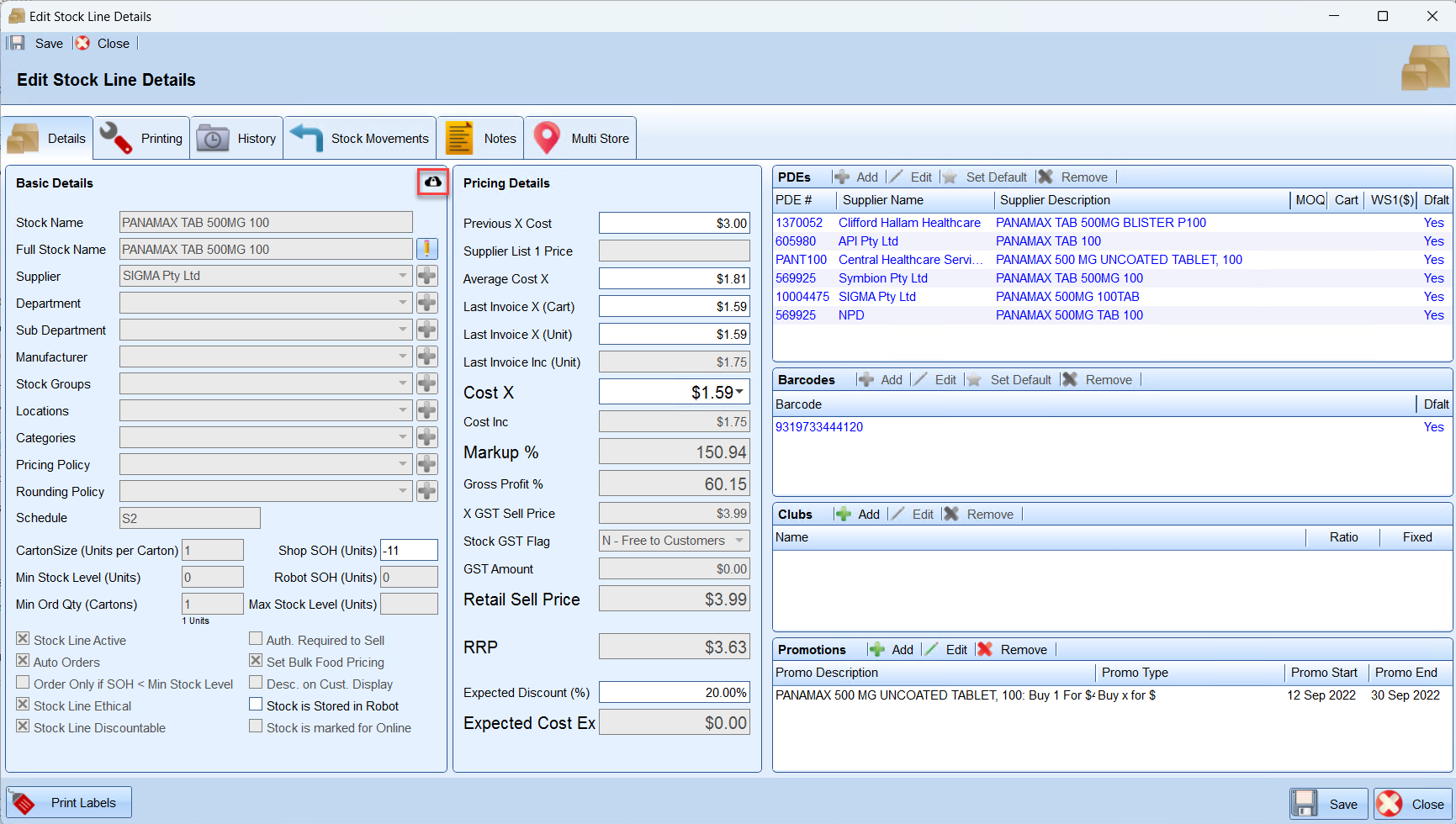
Task: Open the Multi Store tab
Action: (x=580, y=138)
